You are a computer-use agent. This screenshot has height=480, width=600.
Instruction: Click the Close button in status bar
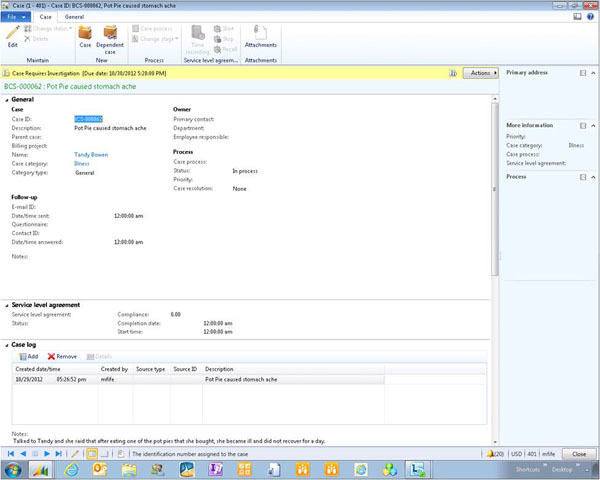(x=579, y=454)
